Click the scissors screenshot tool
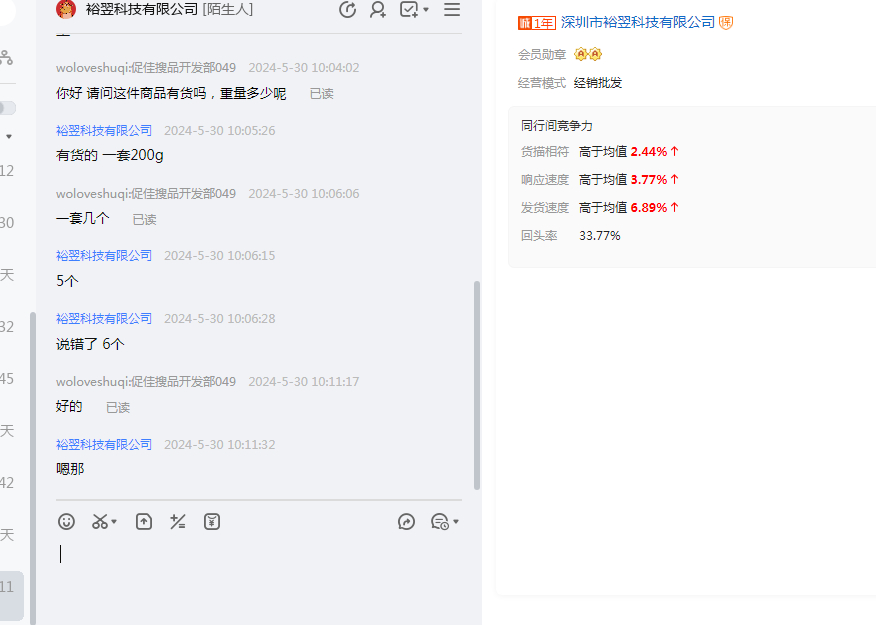The width and height of the screenshot is (876, 625). (99, 522)
